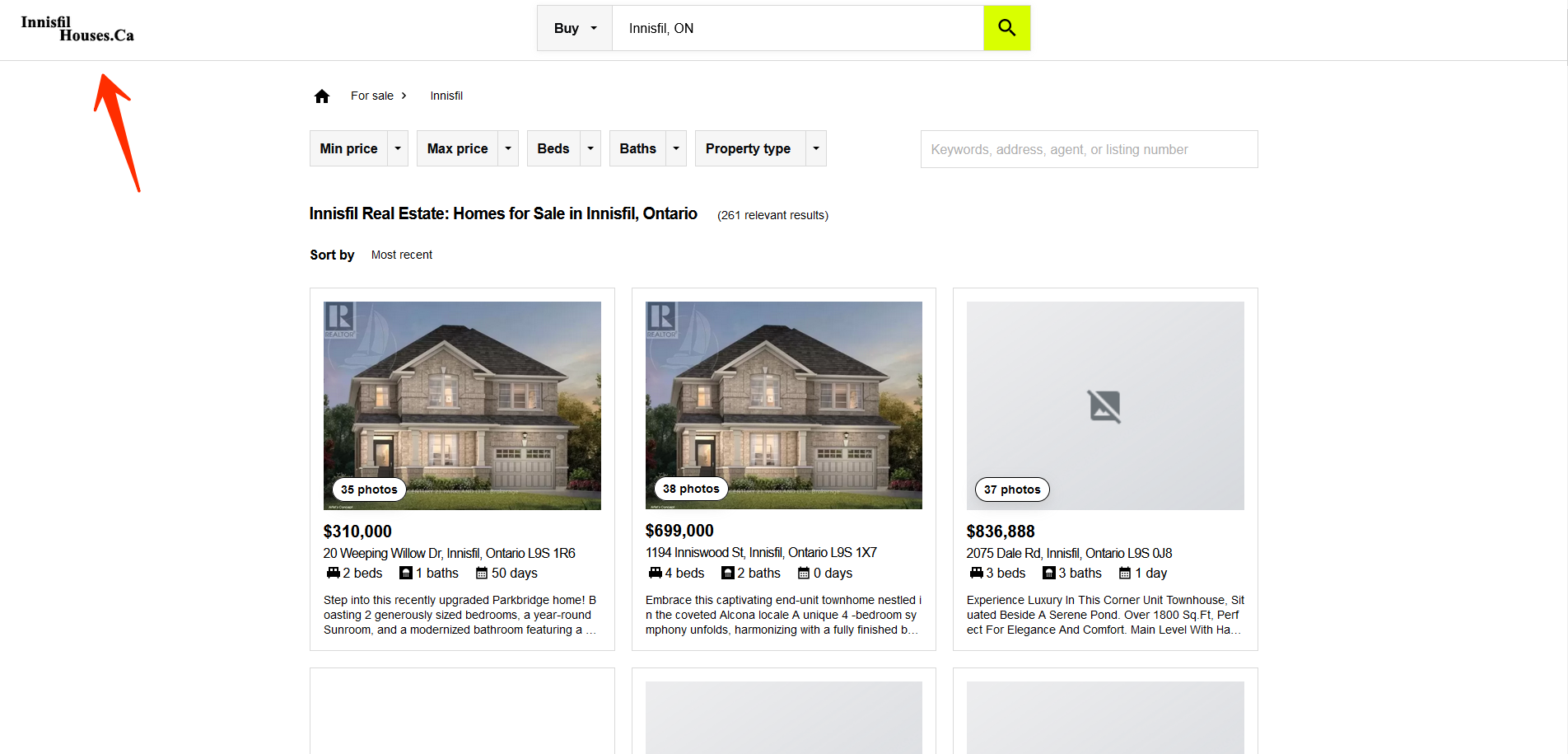The image size is (1568, 754).
Task: Open the Buy listing type selector
Action: click(575, 28)
